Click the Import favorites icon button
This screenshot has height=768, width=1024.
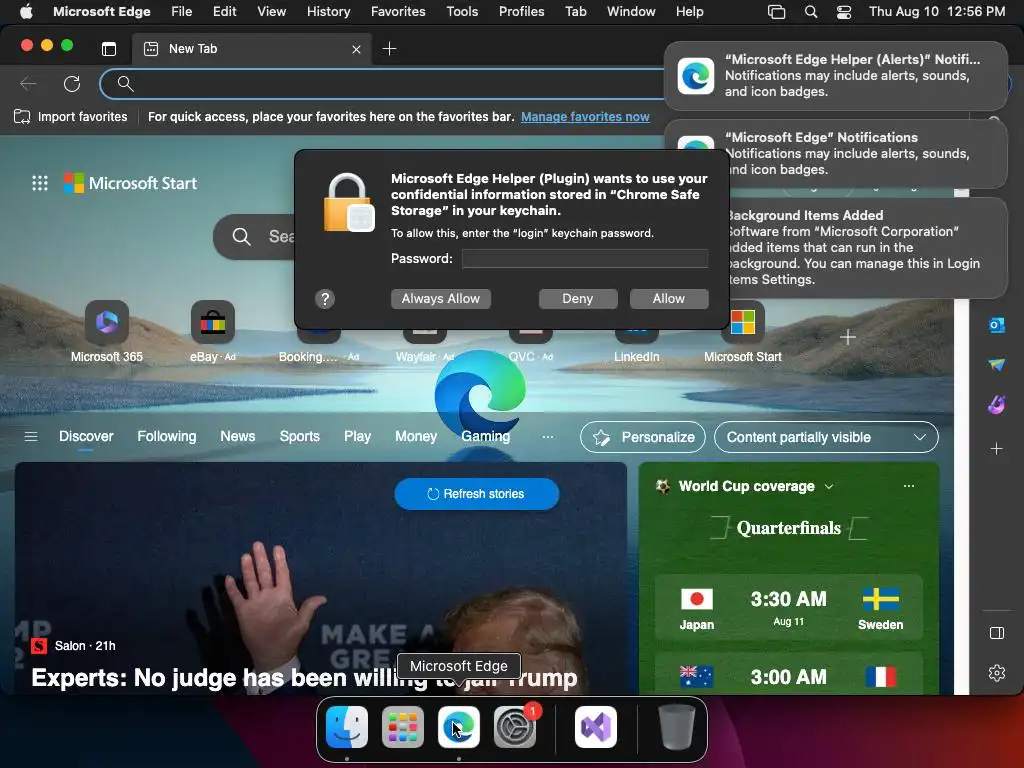coord(71,117)
